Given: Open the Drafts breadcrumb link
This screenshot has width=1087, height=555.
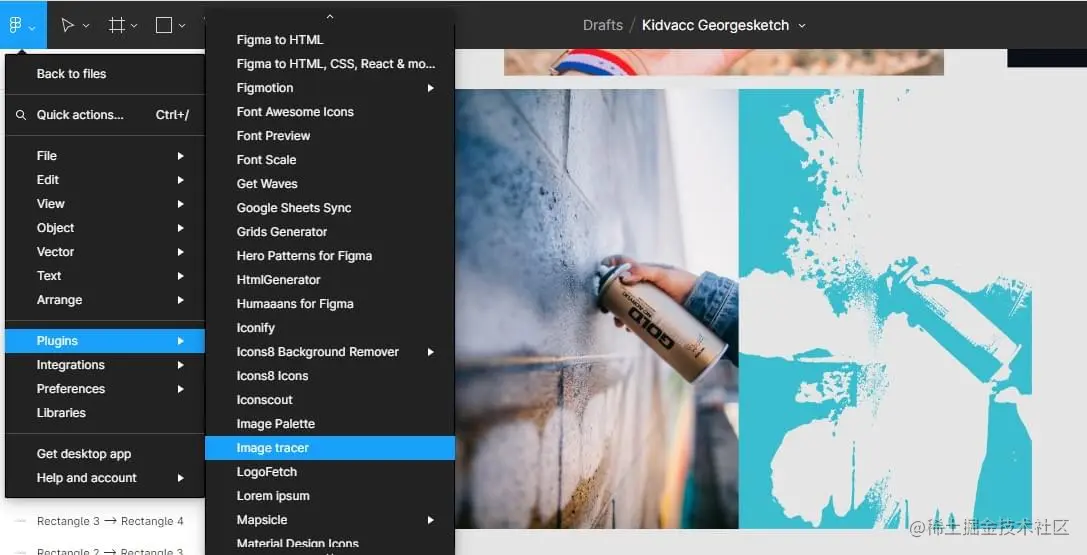Looking at the screenshot, I should coord(602,26).
